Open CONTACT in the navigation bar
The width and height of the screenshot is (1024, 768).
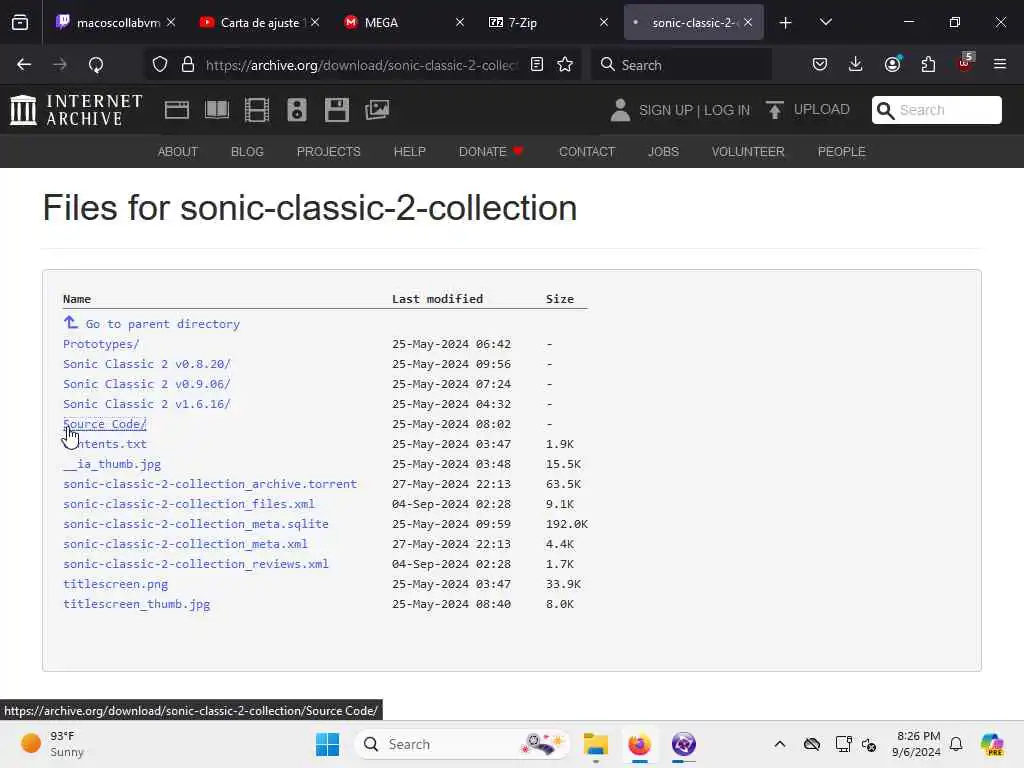pos(587,152)
